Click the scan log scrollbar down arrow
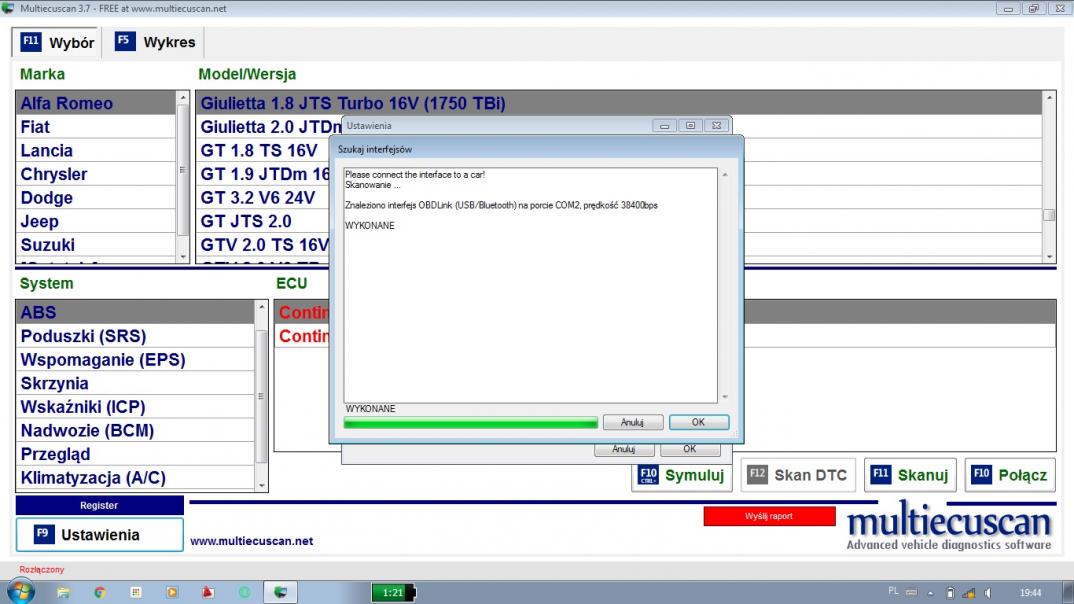This screenshot has height=604, width=1074. click(x=725, y=397)
